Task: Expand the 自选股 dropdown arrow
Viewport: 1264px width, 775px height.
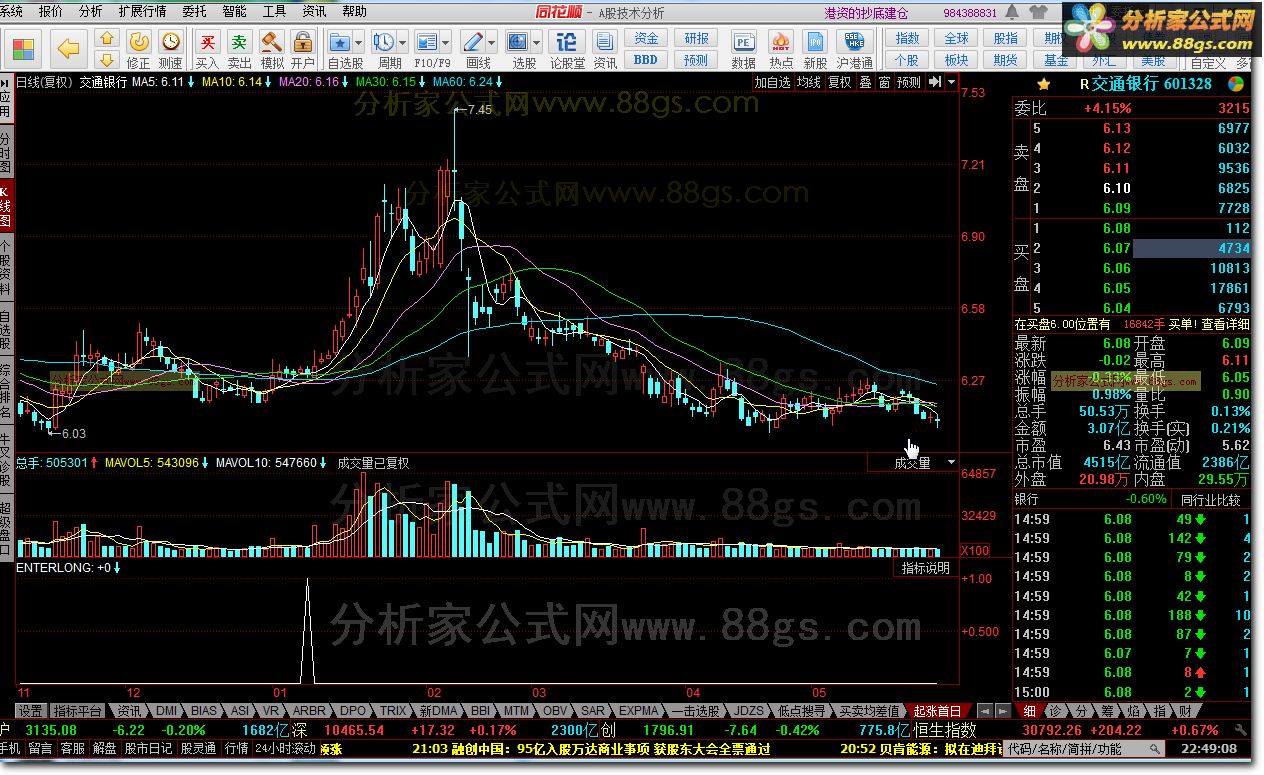Action: point(358,42)
